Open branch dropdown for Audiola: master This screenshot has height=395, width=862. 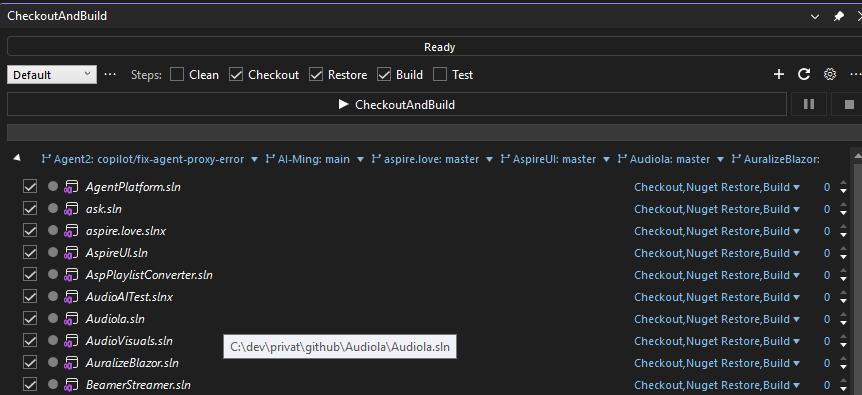point(720,160)
